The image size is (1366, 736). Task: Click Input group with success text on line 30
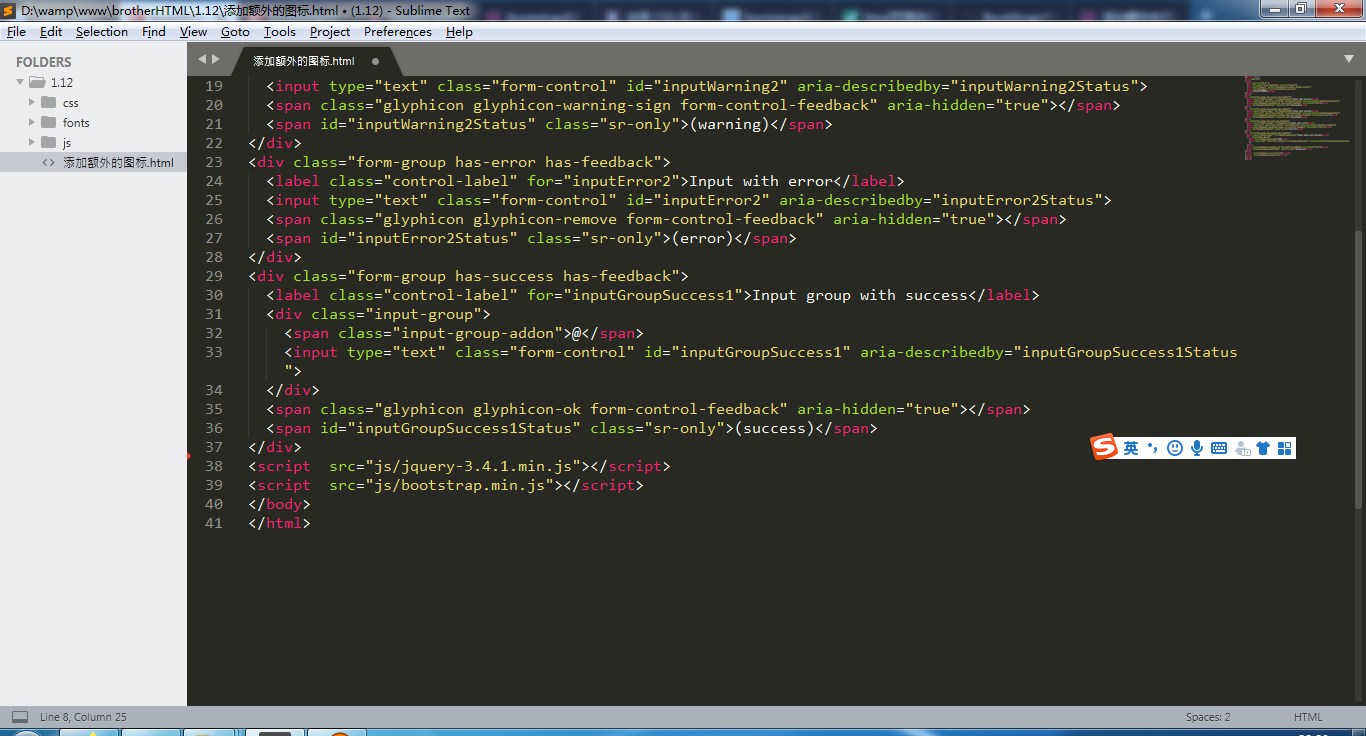(x=860, y=295)
